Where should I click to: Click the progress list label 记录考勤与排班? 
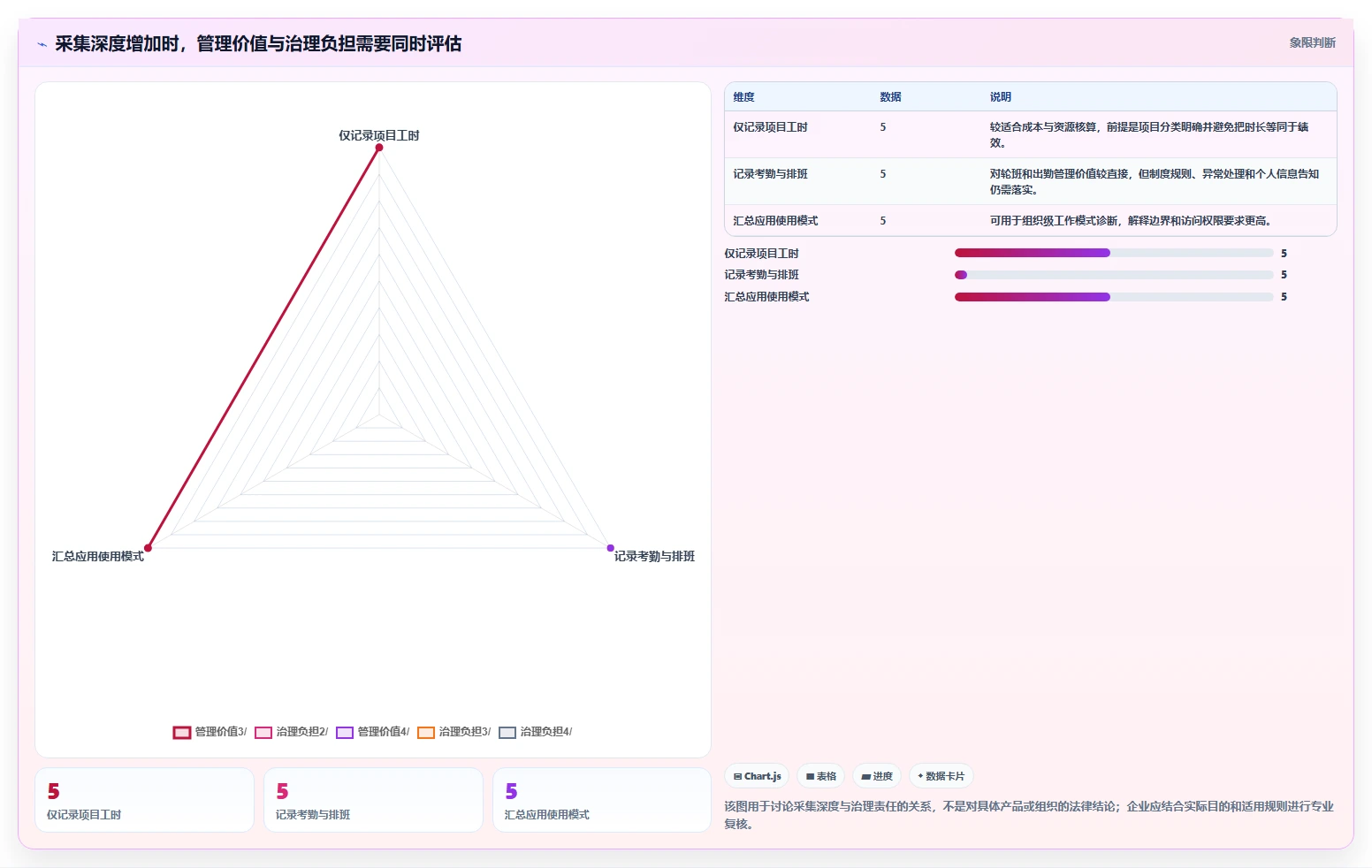761,275
